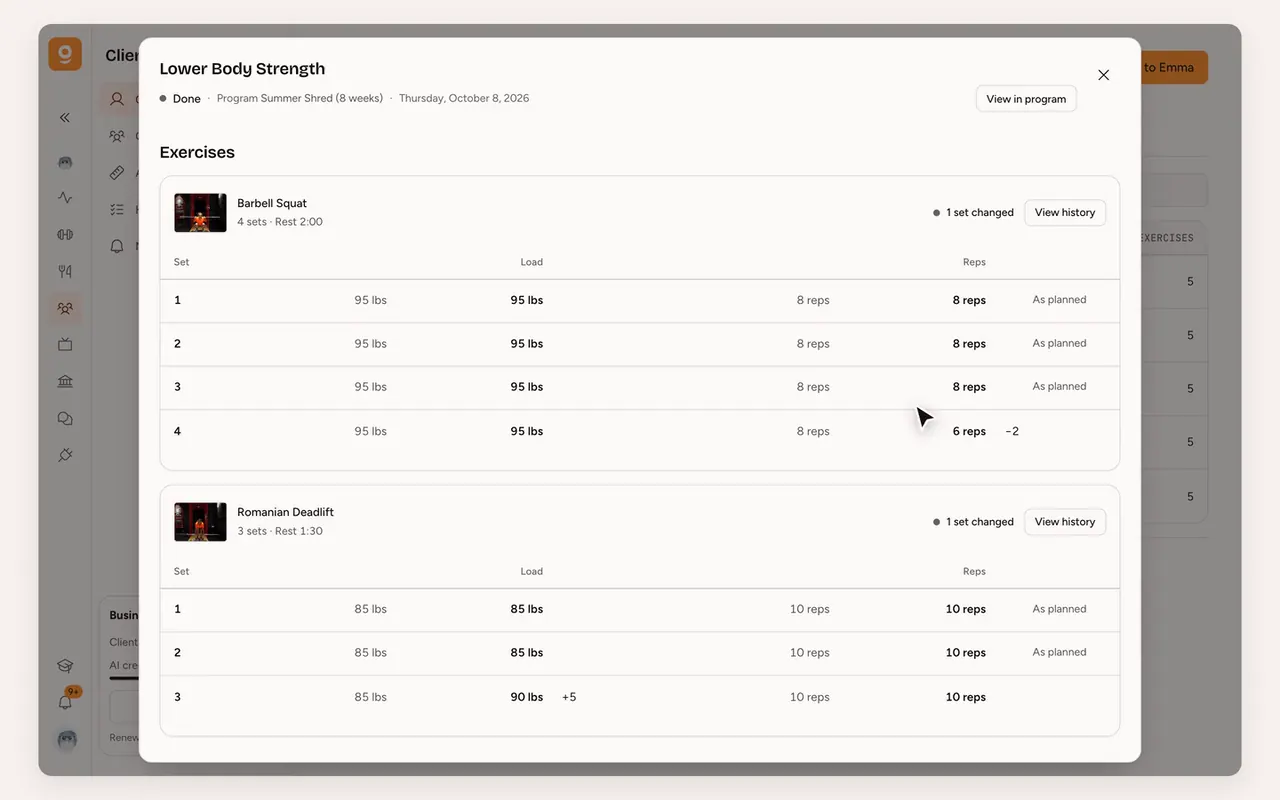The image size is (1280, 800).
Task: Open the Romanian Deadlift video thumbnail
Action: [200, 522]
